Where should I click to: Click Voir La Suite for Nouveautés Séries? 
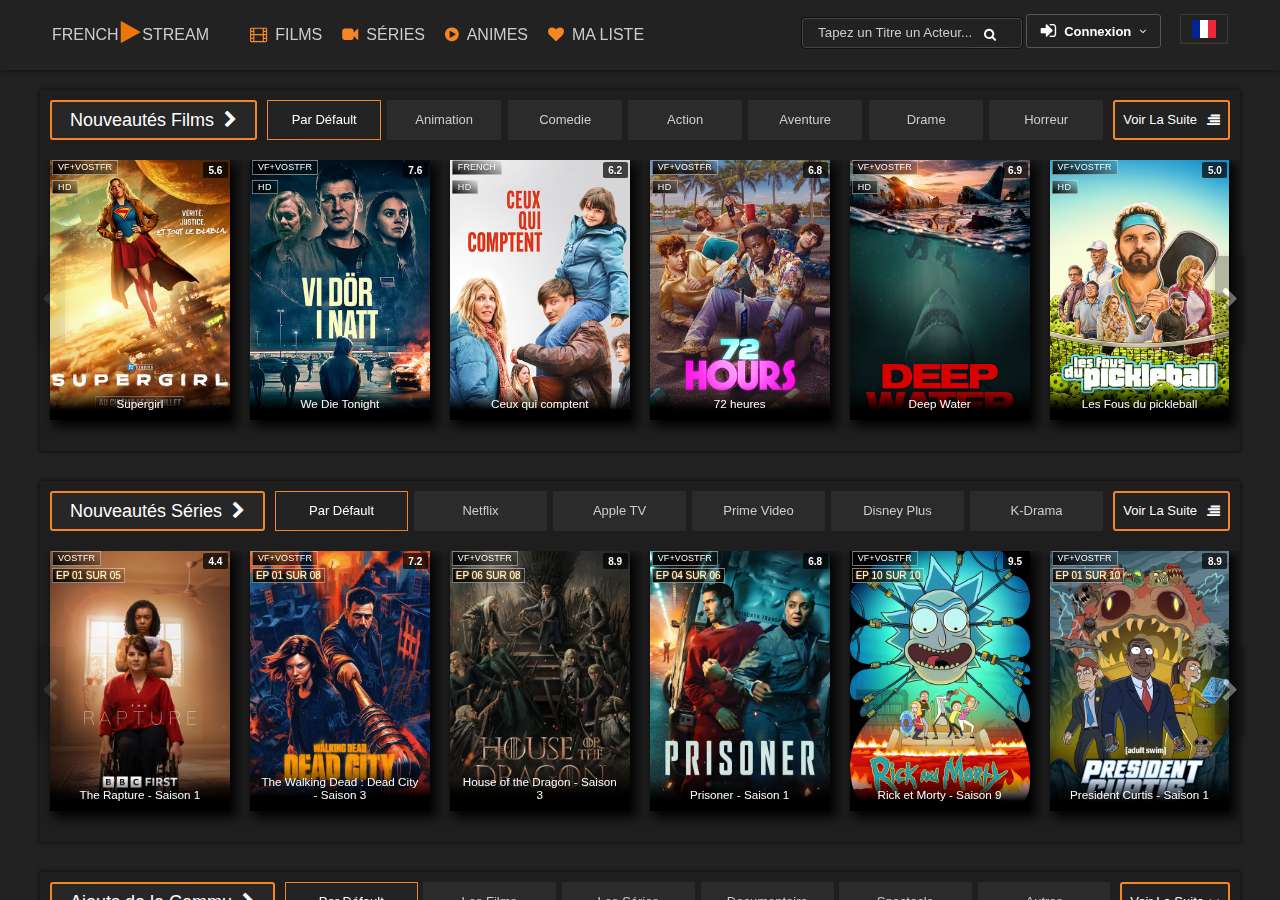coord(1171,511)
